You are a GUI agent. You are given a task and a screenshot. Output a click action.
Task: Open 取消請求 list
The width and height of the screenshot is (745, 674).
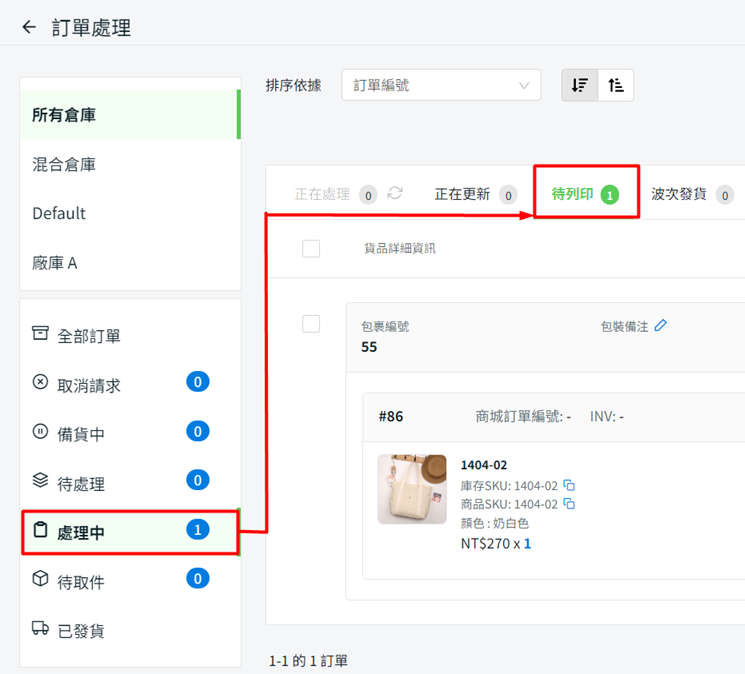[88, 384]
